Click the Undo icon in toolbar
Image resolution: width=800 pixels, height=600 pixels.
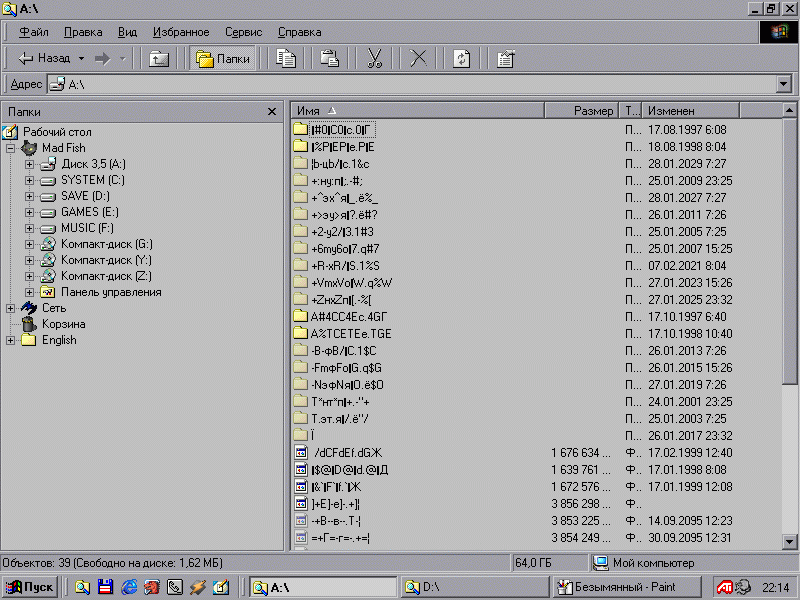(461, 59)
